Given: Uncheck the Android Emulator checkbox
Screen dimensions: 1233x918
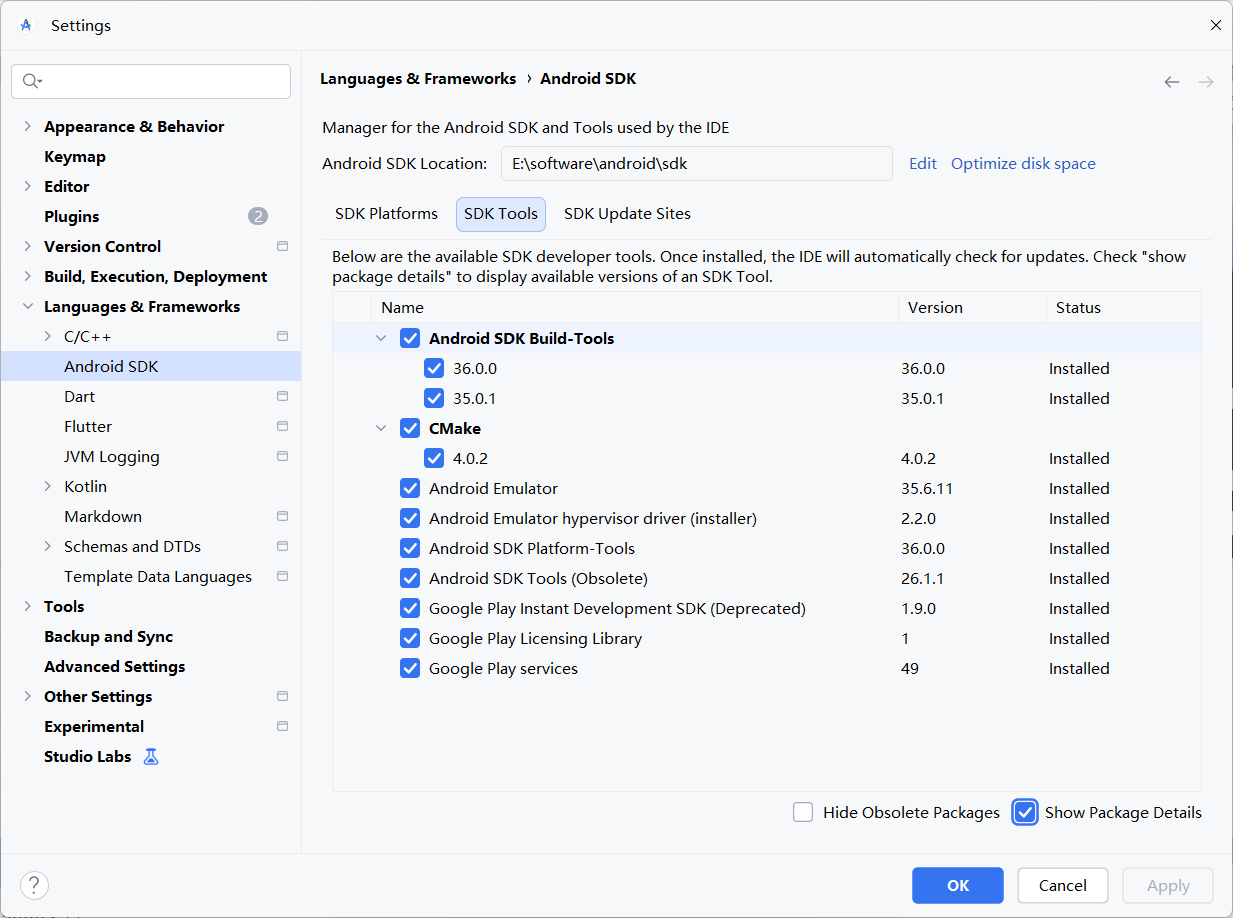Looking at the screenshot, I should point(410,488).
